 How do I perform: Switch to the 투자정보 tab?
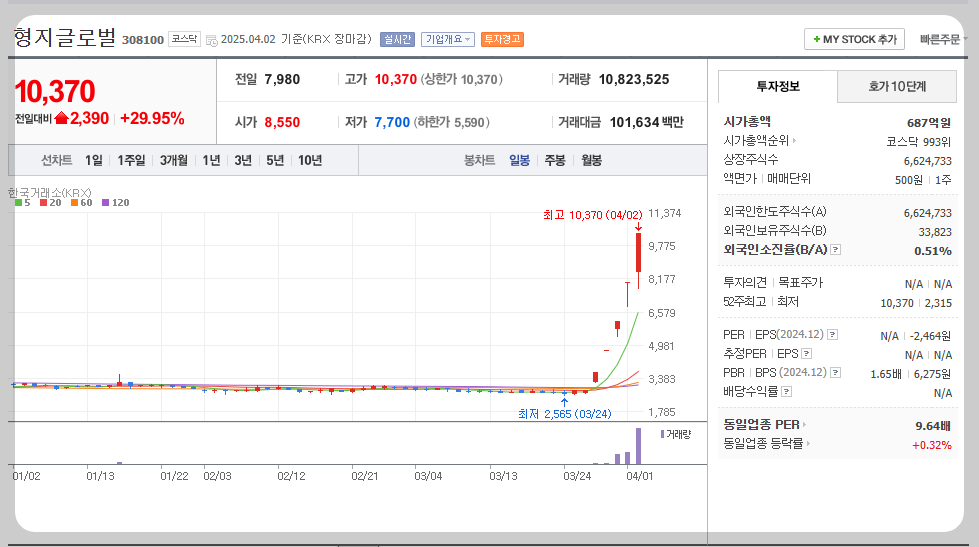[x=777, y=86]
